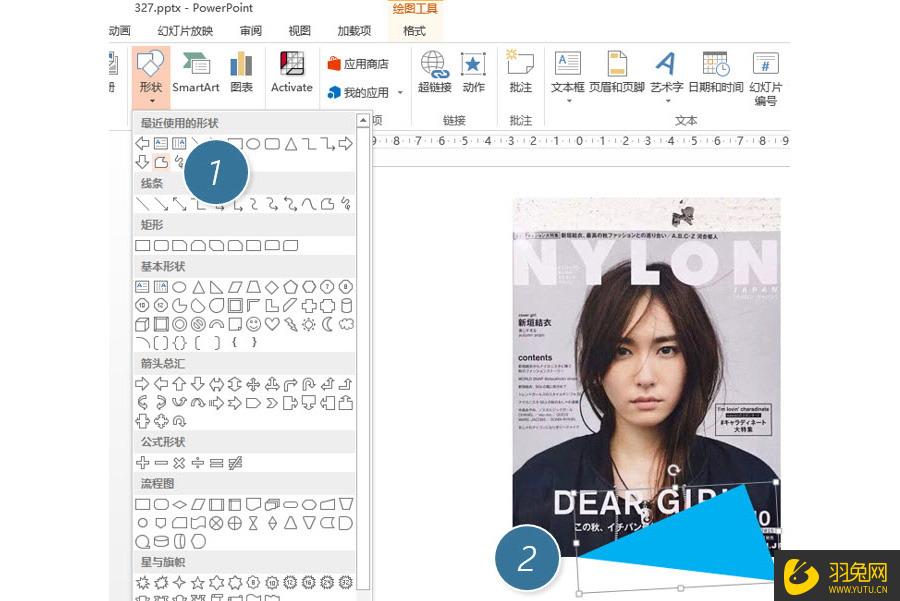Open the 视图 view tab
Screen dimensions: 900x601
point(299,30)
